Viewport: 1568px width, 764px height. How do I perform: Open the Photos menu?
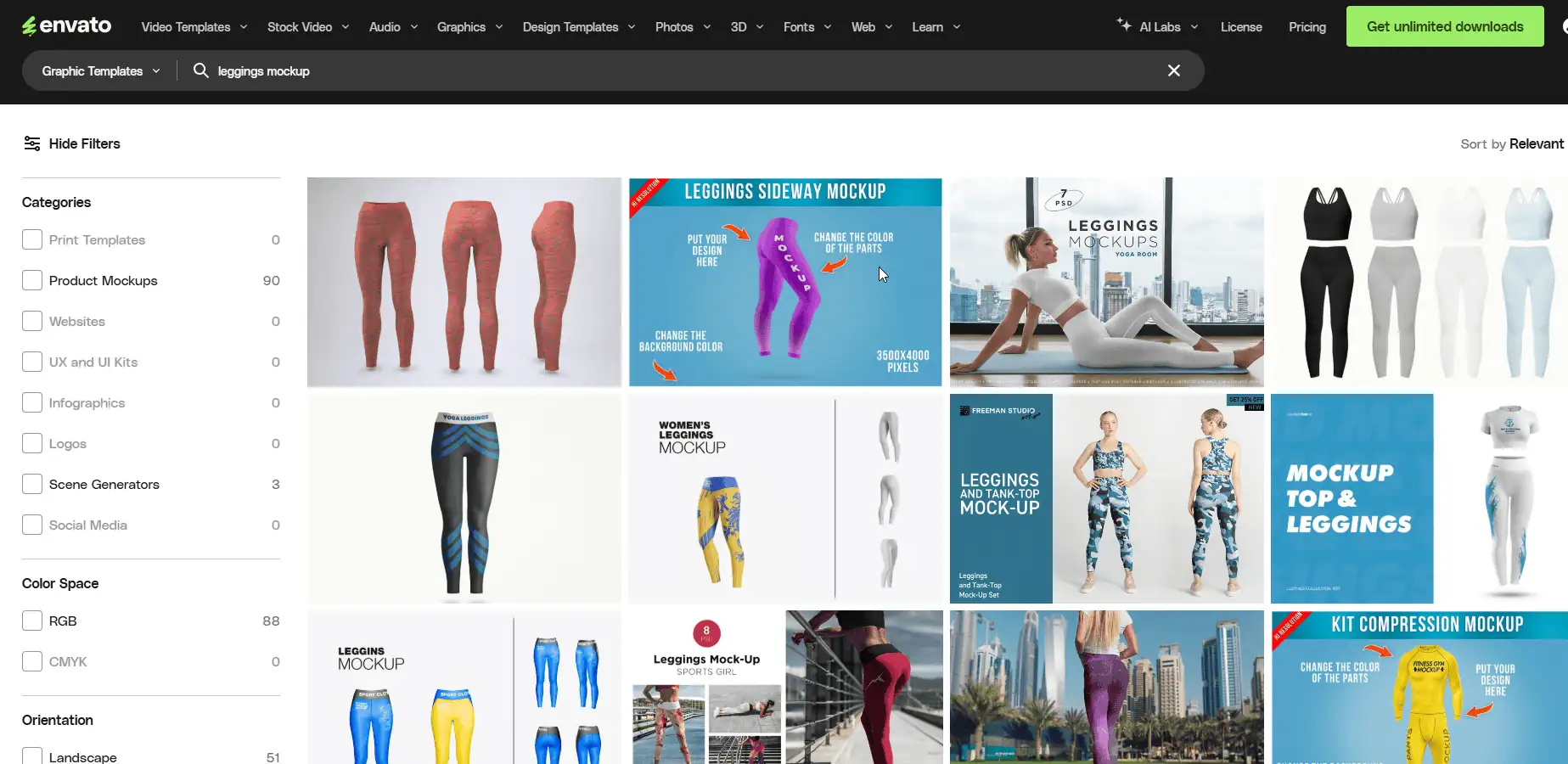[x=683, y=27]
